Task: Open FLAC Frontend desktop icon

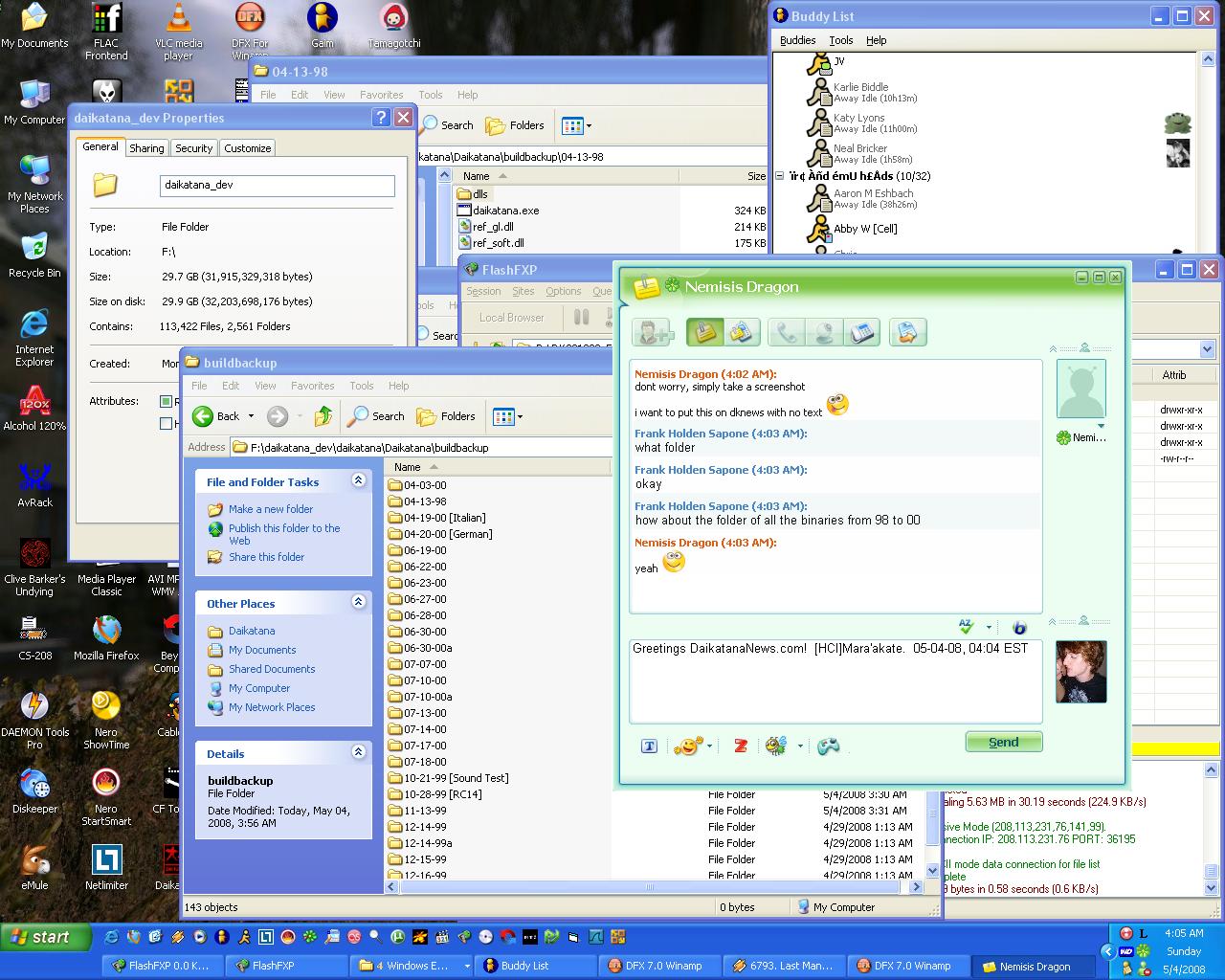Action: [x=106, y=32]
